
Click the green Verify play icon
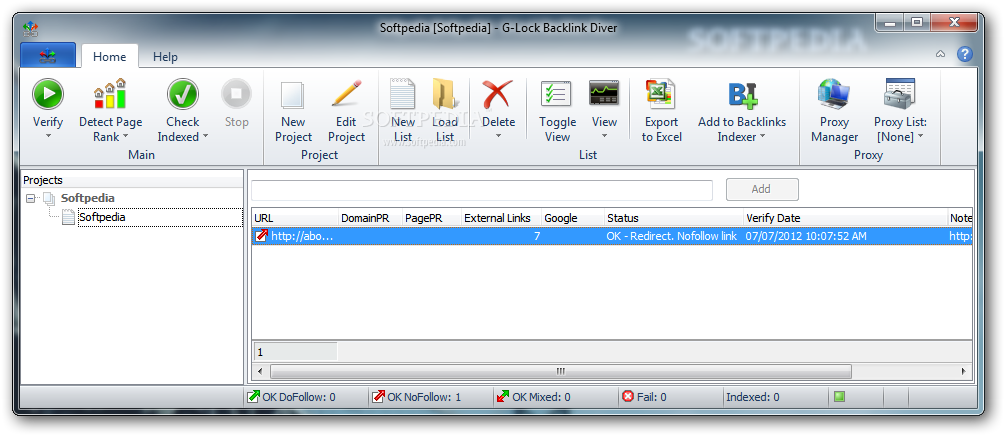pyautogui.click(x=48, y=94)
